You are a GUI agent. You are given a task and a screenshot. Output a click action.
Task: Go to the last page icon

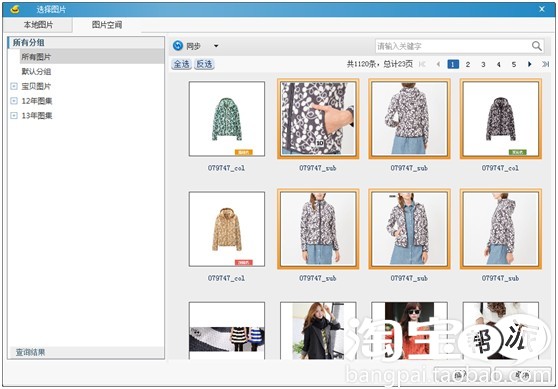click(x=545, y=64)
